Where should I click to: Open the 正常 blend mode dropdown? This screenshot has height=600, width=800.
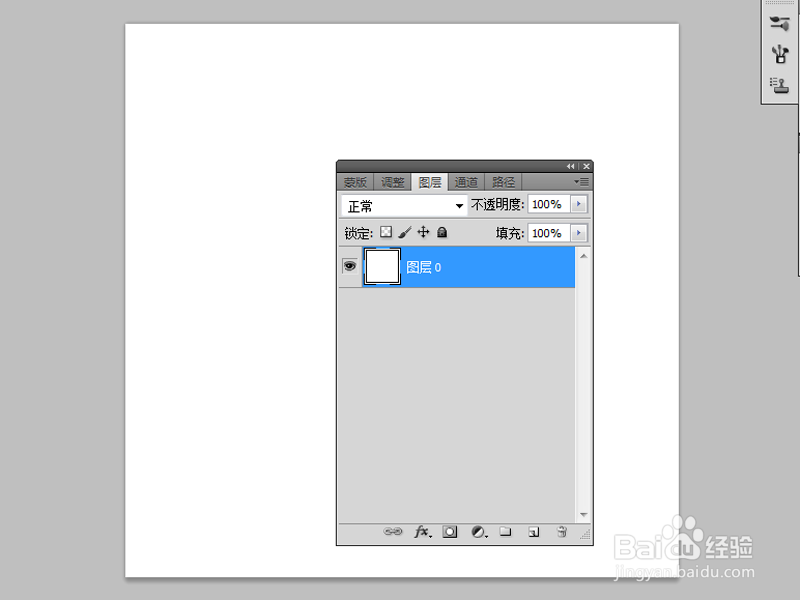pos(404,206)
